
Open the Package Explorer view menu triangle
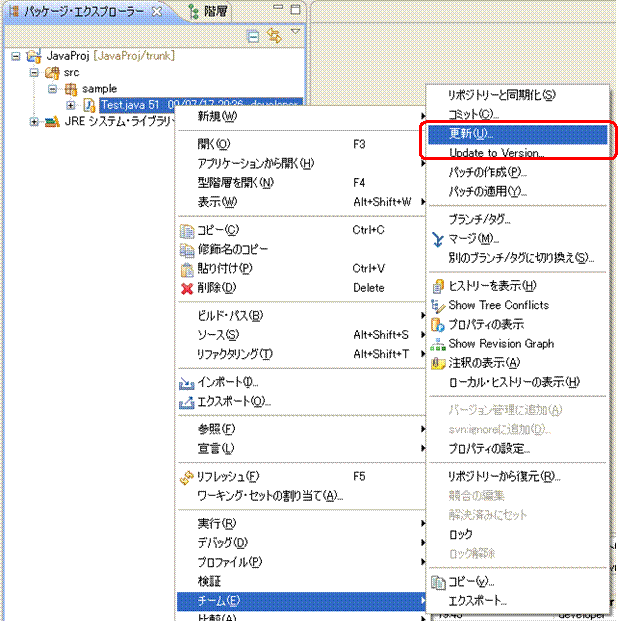tap(295, 32)
